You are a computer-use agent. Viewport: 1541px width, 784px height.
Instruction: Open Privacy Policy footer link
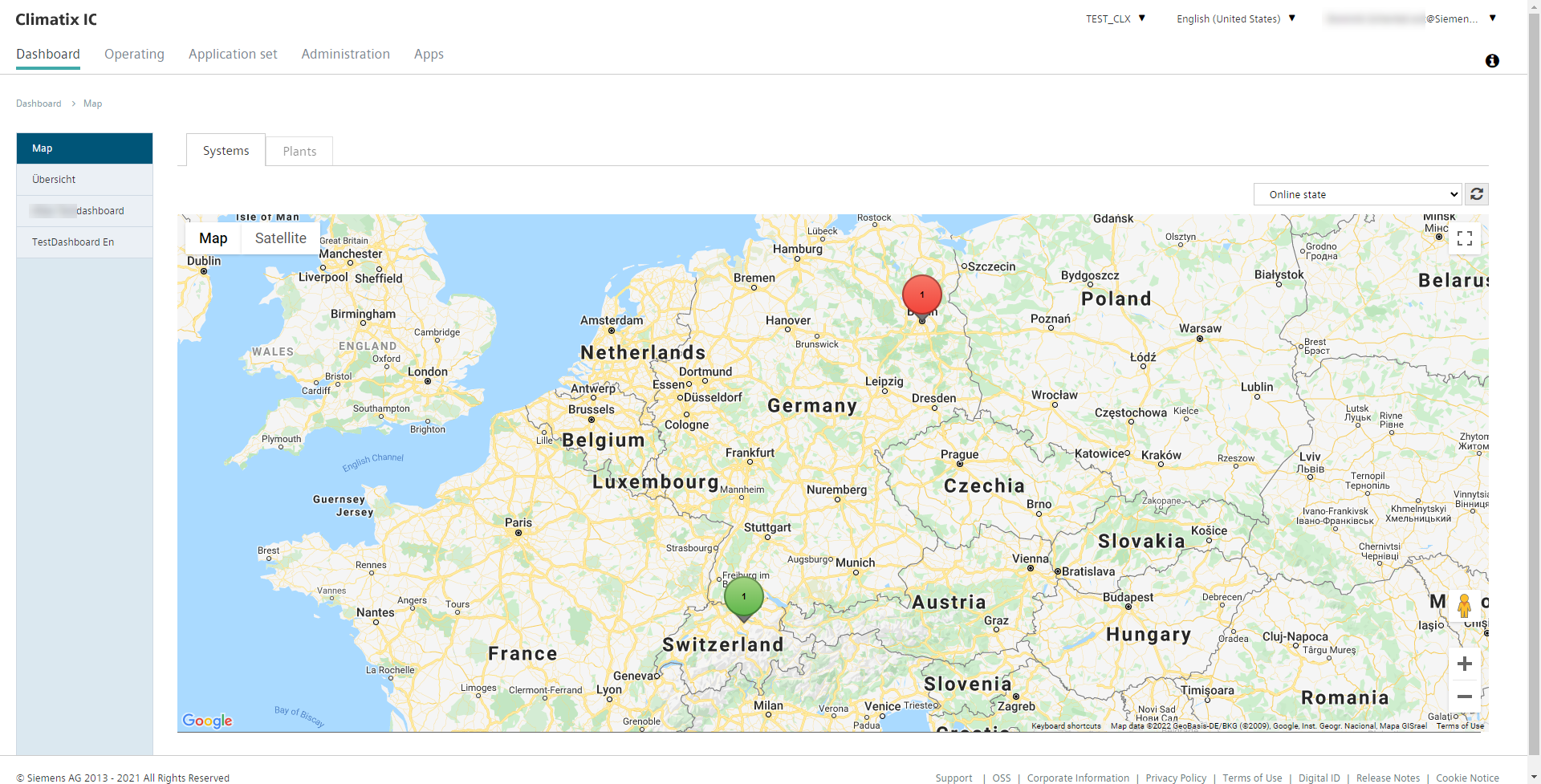pos(1176,778)
